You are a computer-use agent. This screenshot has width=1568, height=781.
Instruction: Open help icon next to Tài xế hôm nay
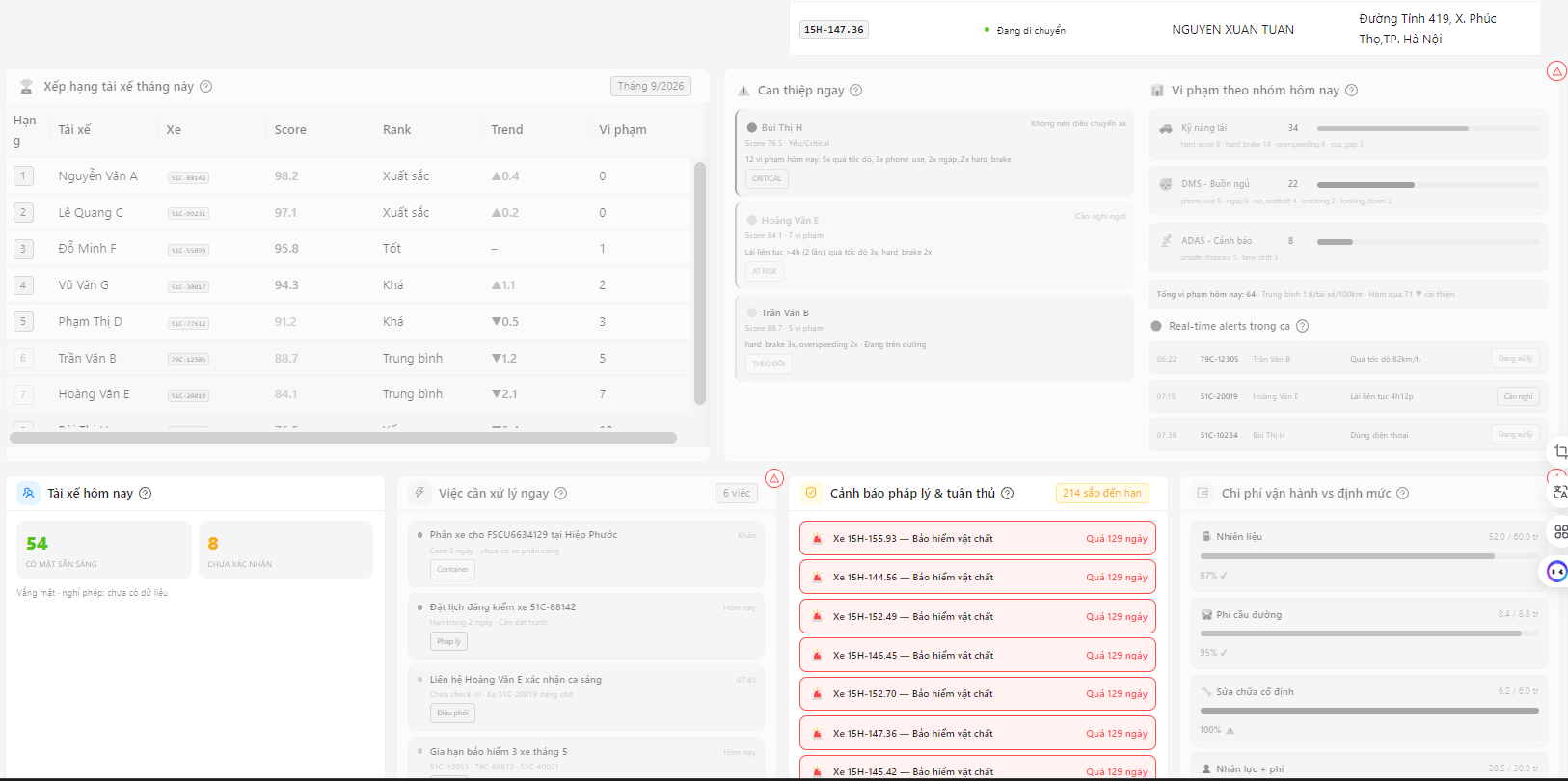tap(145, 493)
